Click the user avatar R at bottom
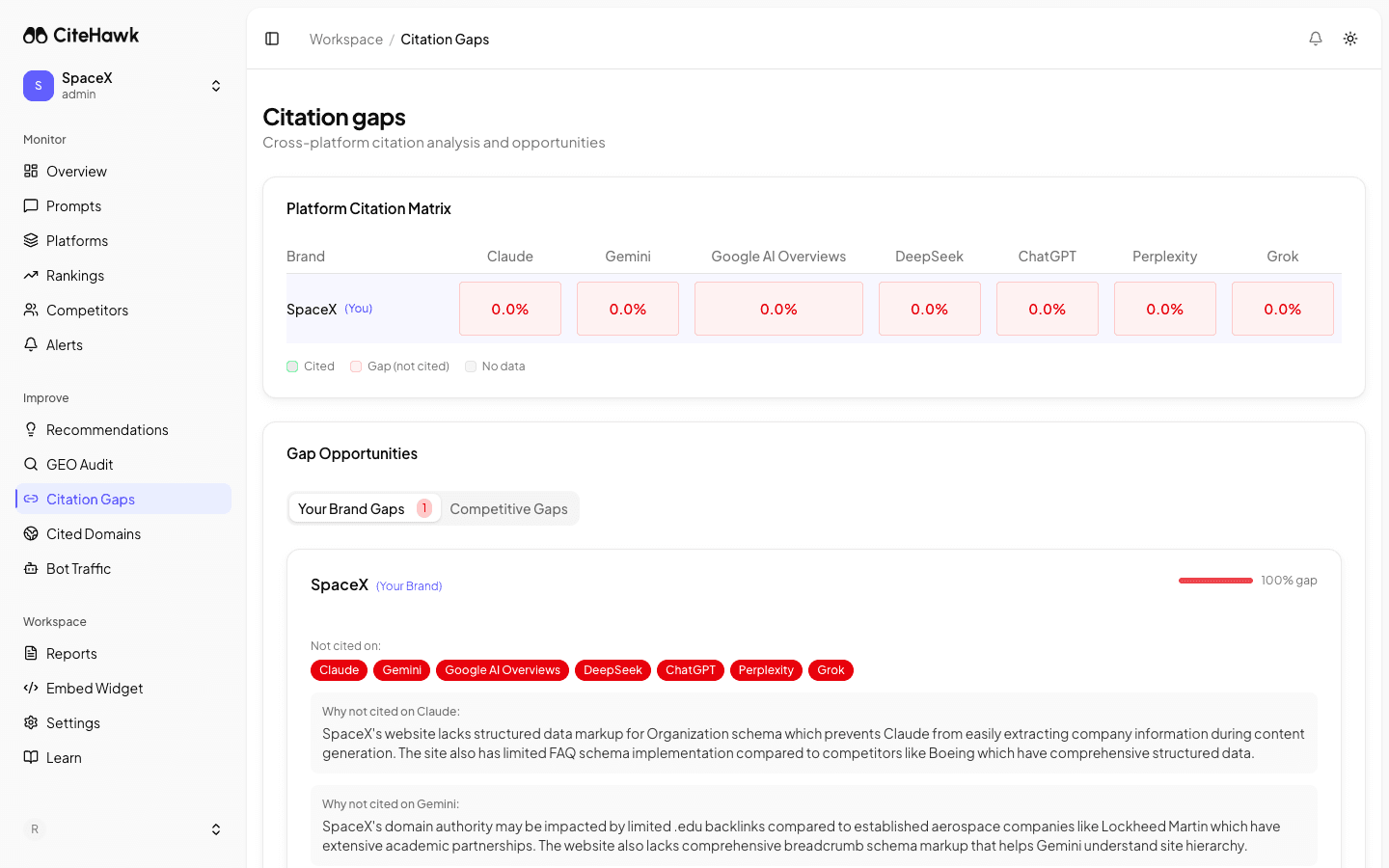Viewport: 1389px width, 868px height. (35, 829)
